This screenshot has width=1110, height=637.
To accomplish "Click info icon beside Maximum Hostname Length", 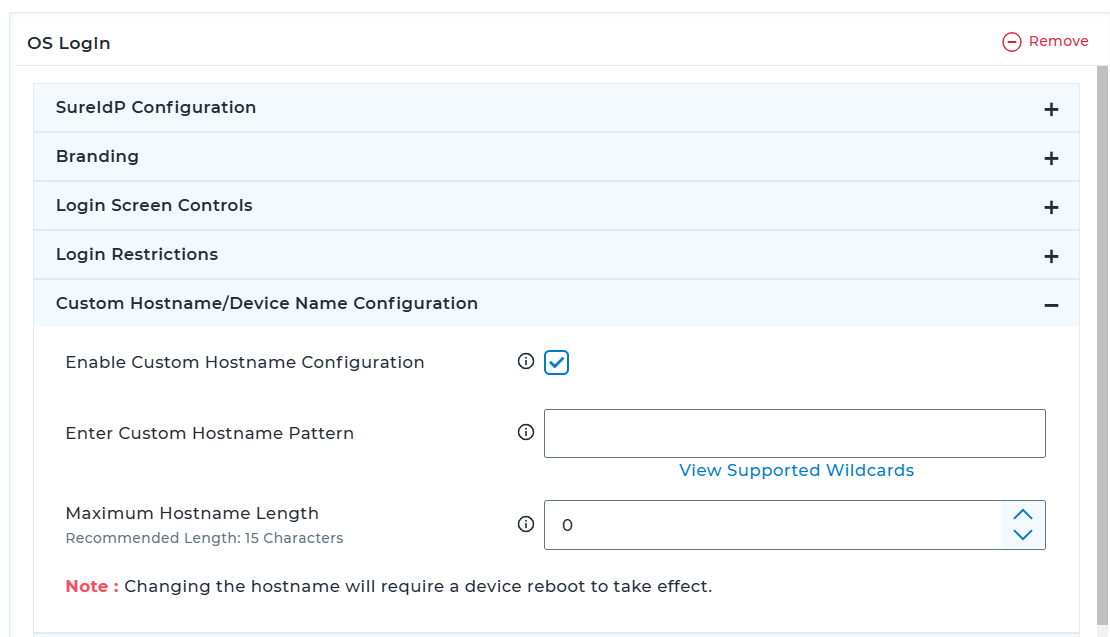I will [526, 524].
